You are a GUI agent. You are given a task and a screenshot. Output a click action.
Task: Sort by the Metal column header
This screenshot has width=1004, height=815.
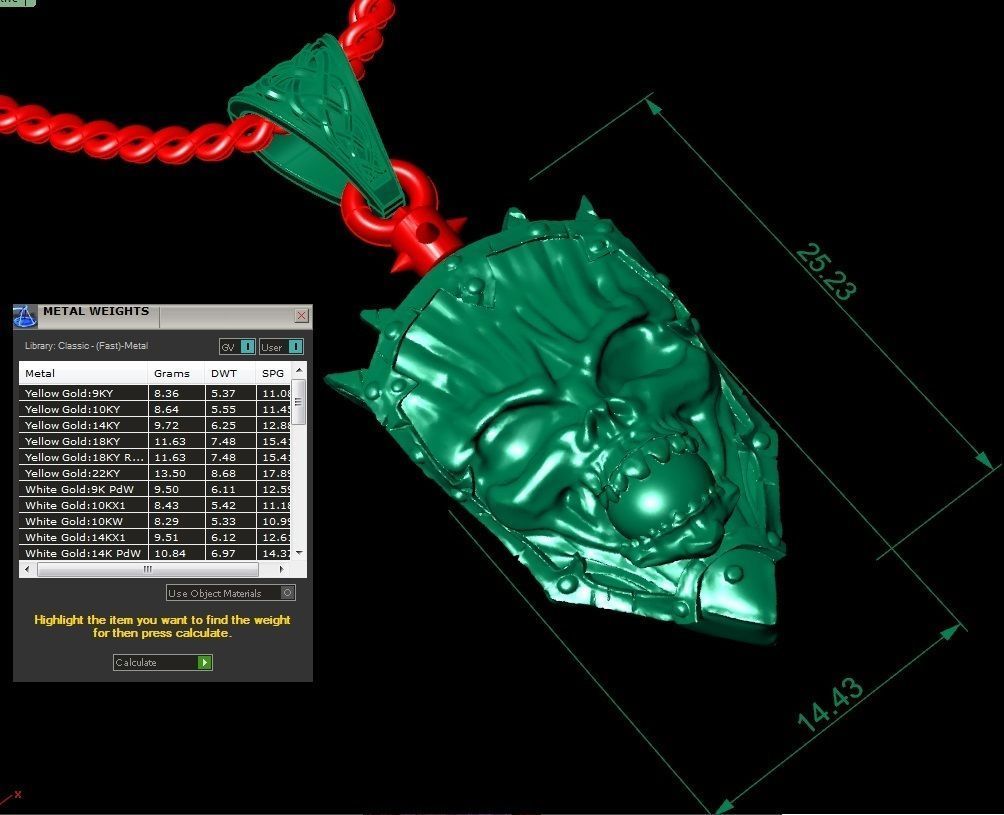pyautogui.click(x=83, y=373)
